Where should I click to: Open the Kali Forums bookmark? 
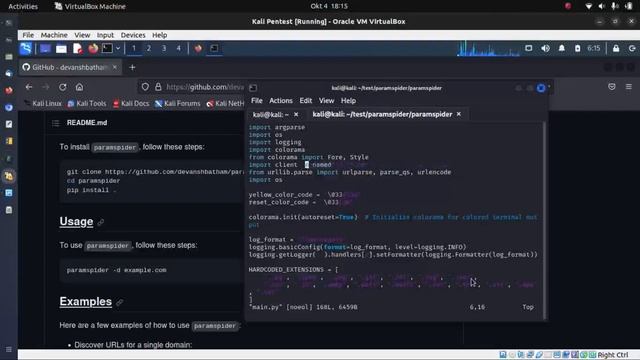pyautogui.click(x=178, y=104)
